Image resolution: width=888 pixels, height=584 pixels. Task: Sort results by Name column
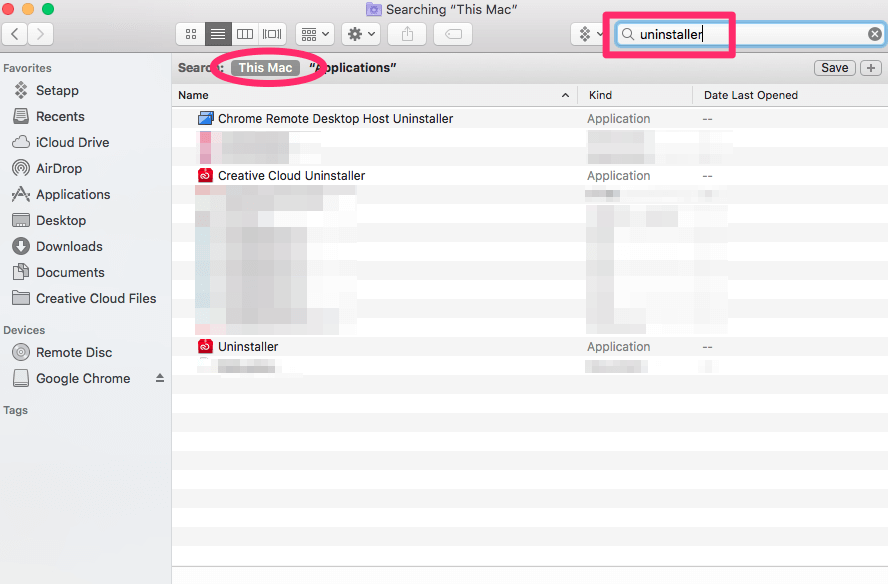click(374, 95)
